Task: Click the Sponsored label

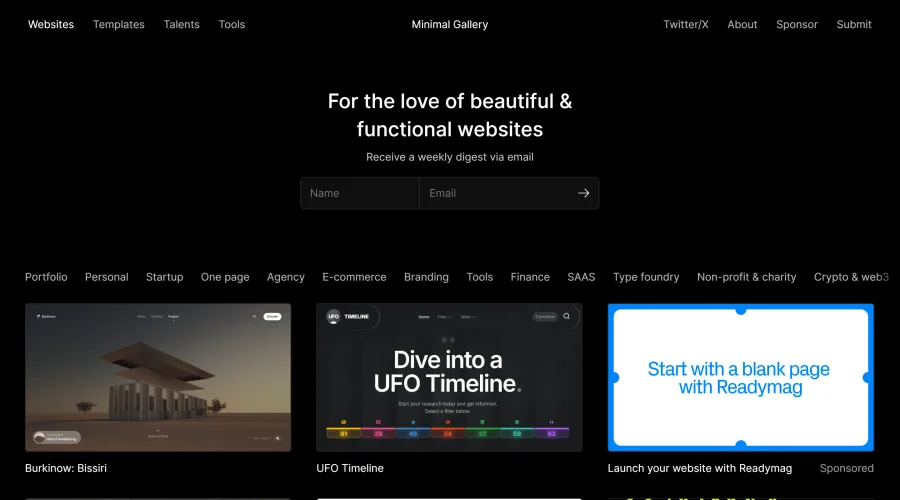Action: pos(847,468)
